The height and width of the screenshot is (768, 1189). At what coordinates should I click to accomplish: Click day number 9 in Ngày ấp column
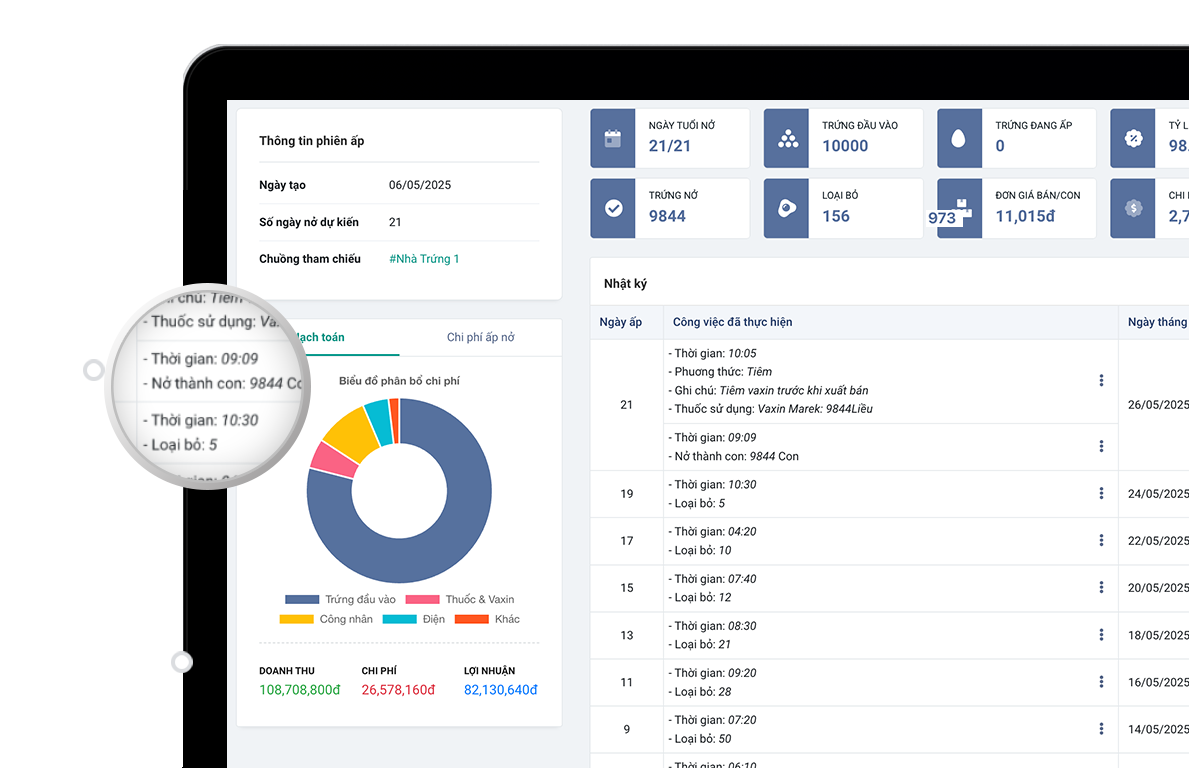tap(626, 729)
